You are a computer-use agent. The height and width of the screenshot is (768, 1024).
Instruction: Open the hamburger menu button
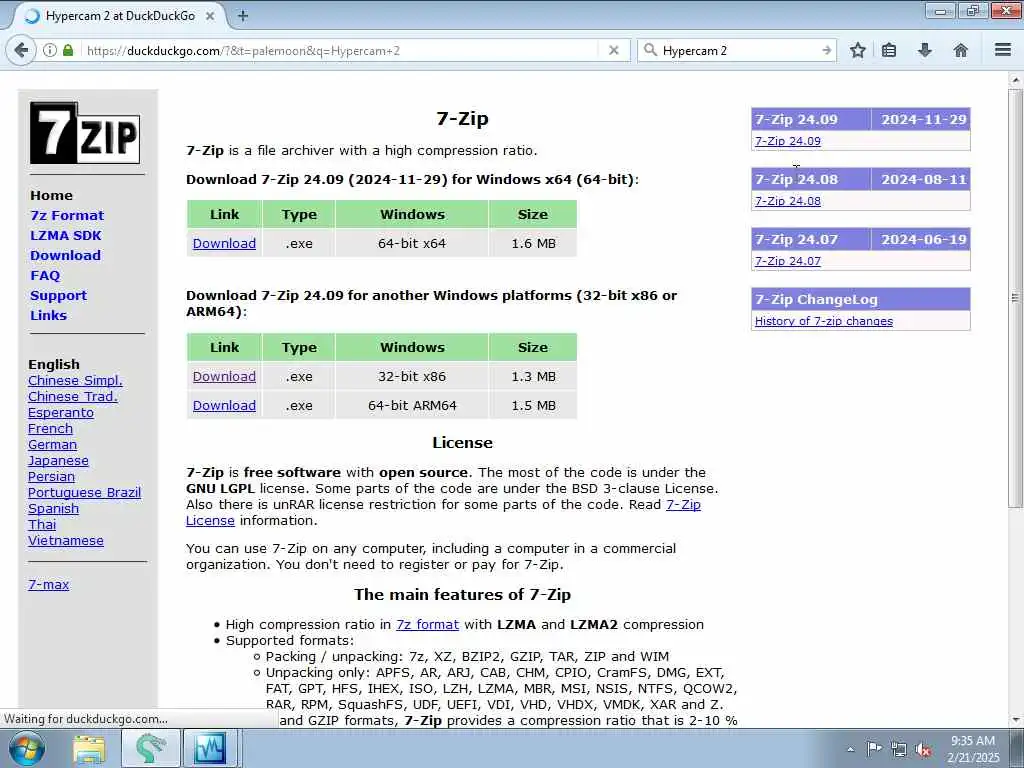(x=1003, y=50)
